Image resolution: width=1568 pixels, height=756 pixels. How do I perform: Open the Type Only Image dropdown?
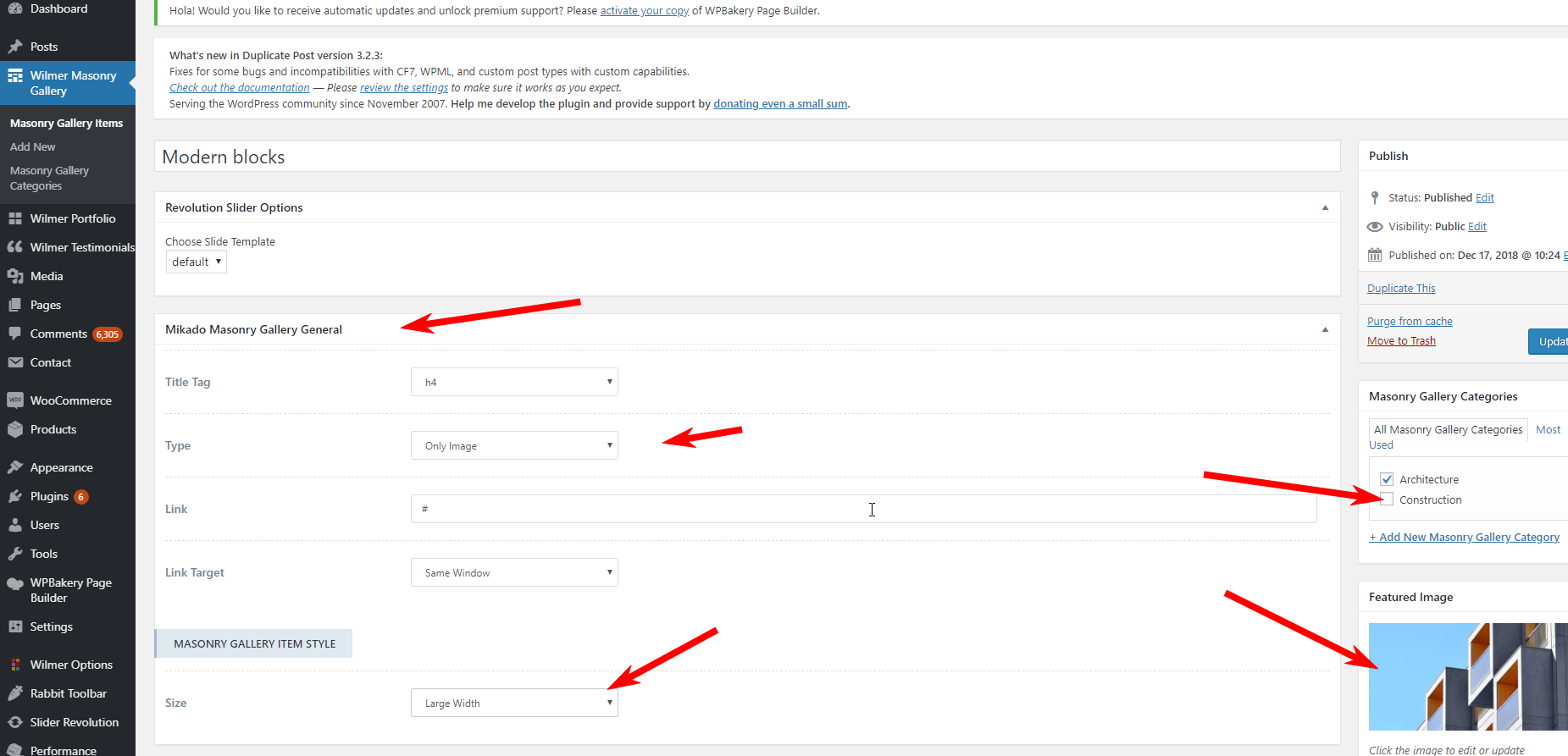(514, 445)
